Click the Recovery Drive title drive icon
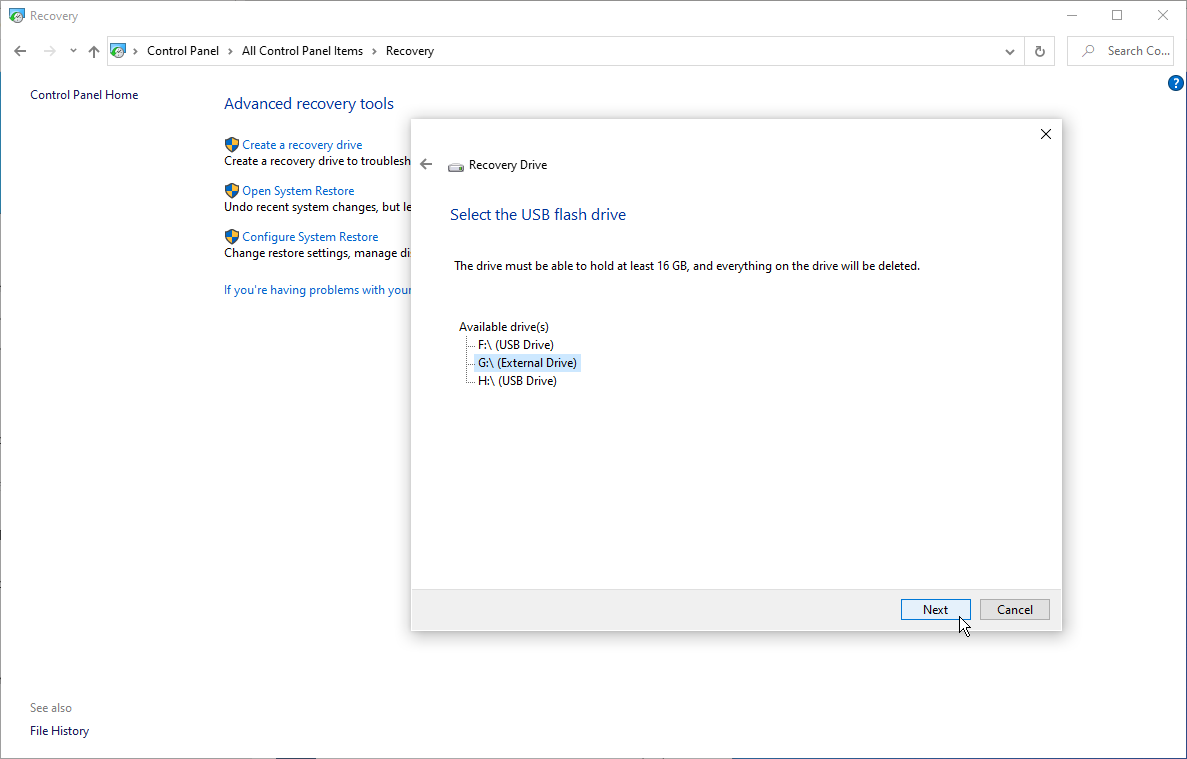This screenshot has height=759, width=1187. (456, 166)
